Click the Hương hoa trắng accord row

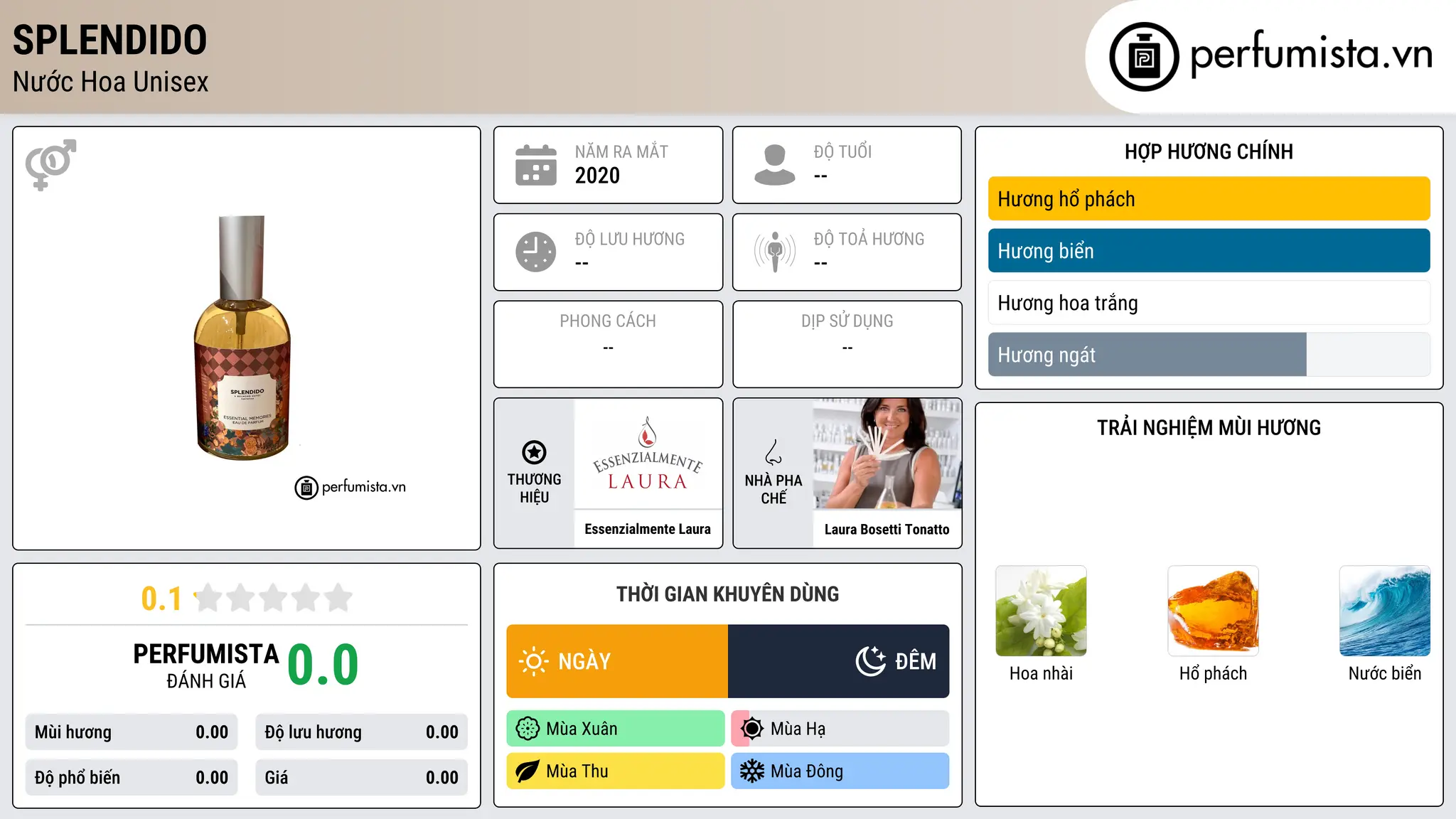point(1209,303)
